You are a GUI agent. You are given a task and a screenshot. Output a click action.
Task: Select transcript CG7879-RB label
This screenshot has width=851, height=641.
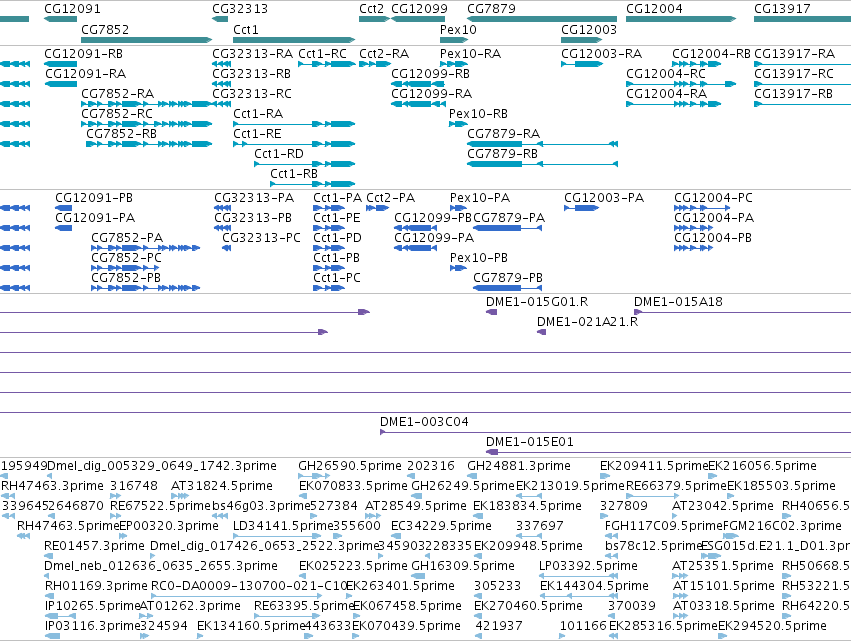coord(503,154)
